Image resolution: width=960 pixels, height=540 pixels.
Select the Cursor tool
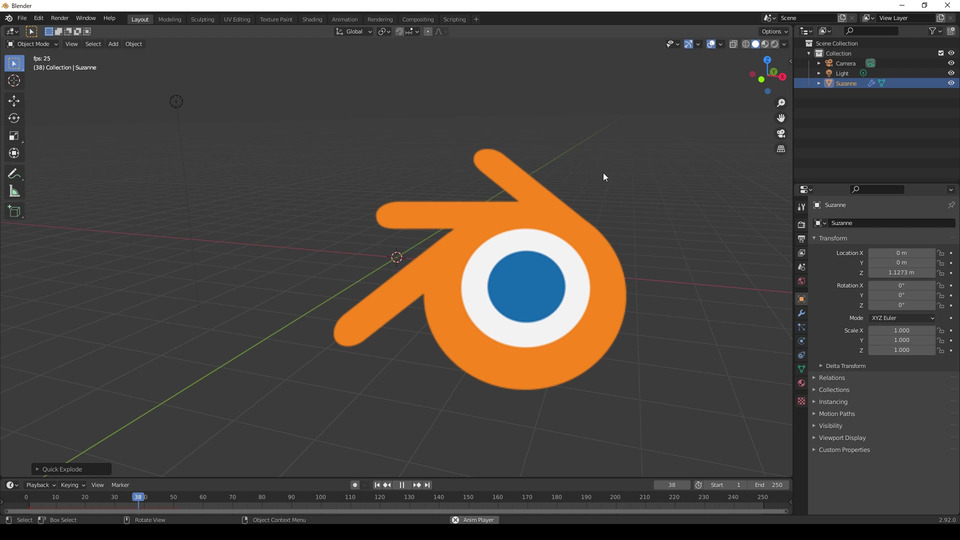point(14,81)
